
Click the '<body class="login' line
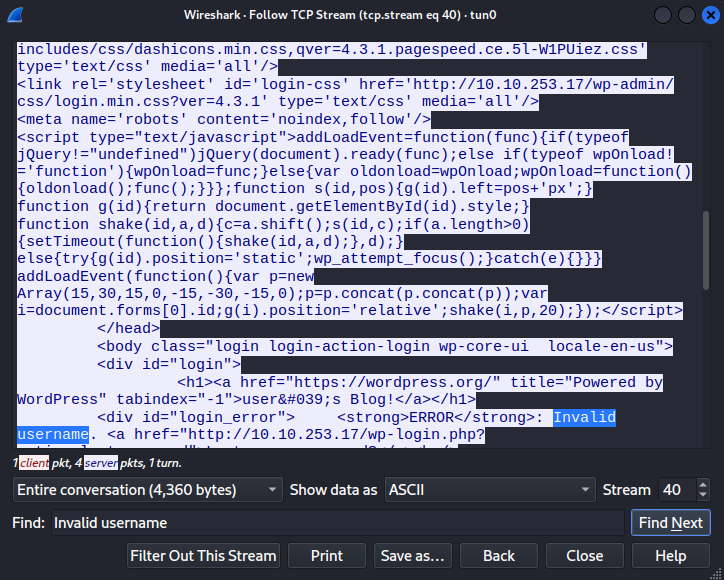[x=385, y=346]
